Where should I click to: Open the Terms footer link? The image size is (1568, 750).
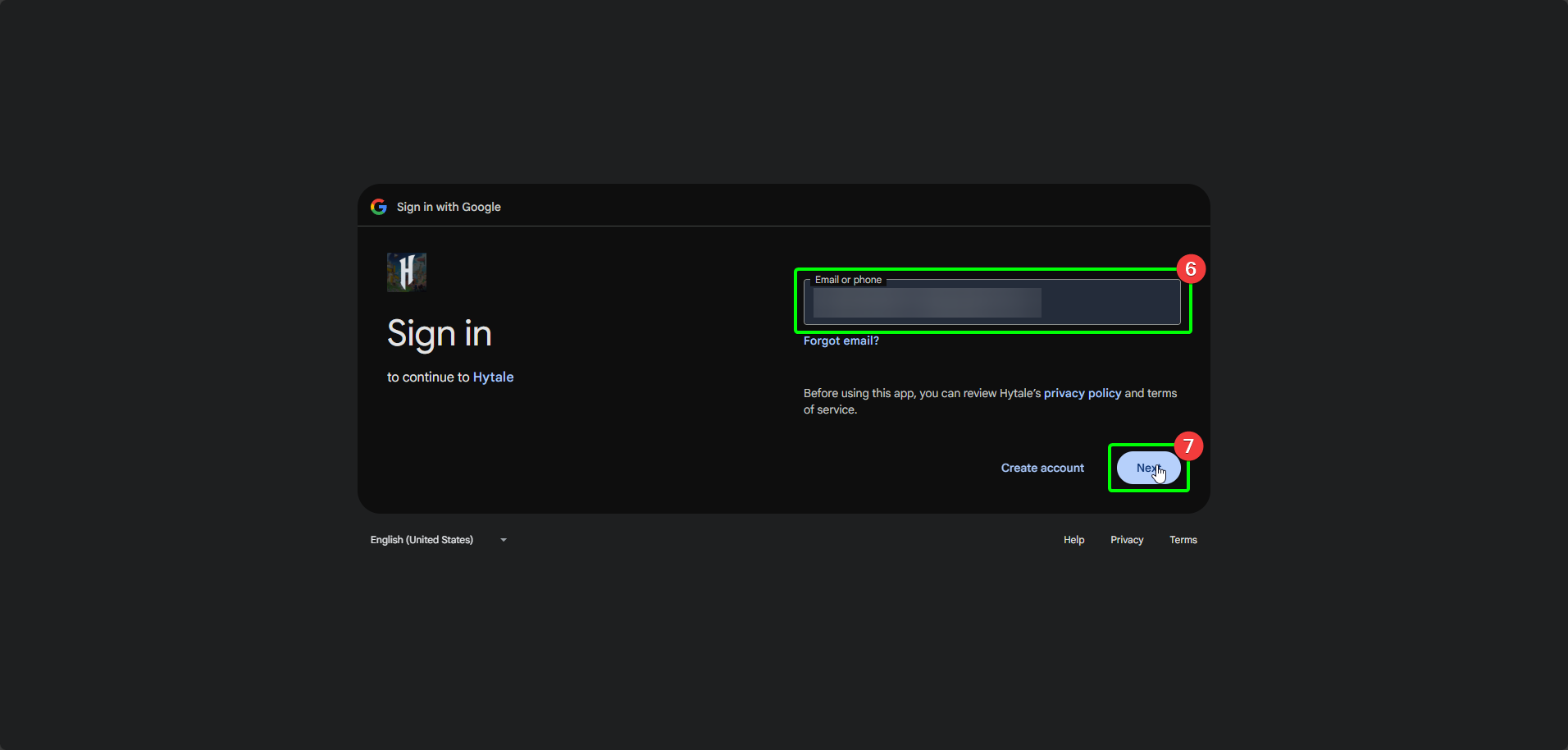(1183, 540)
